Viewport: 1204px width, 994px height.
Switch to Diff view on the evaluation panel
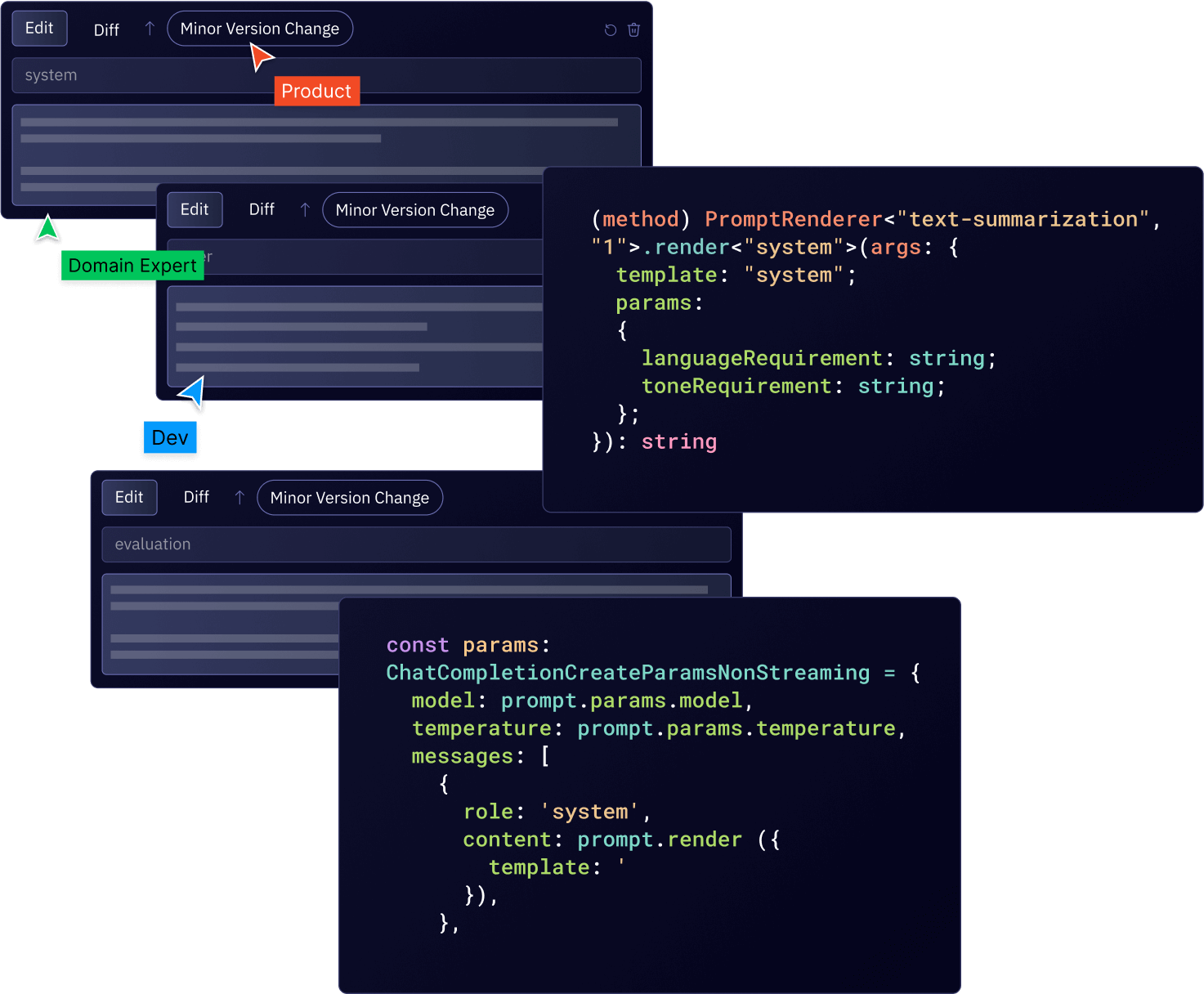(x=196, y=496)
